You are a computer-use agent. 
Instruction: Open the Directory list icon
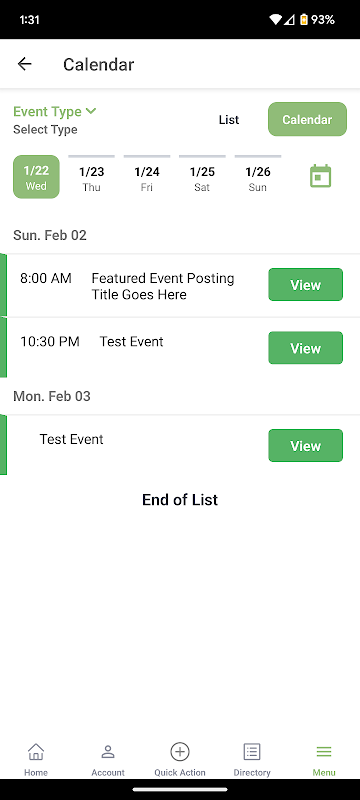tap(252, 752)
